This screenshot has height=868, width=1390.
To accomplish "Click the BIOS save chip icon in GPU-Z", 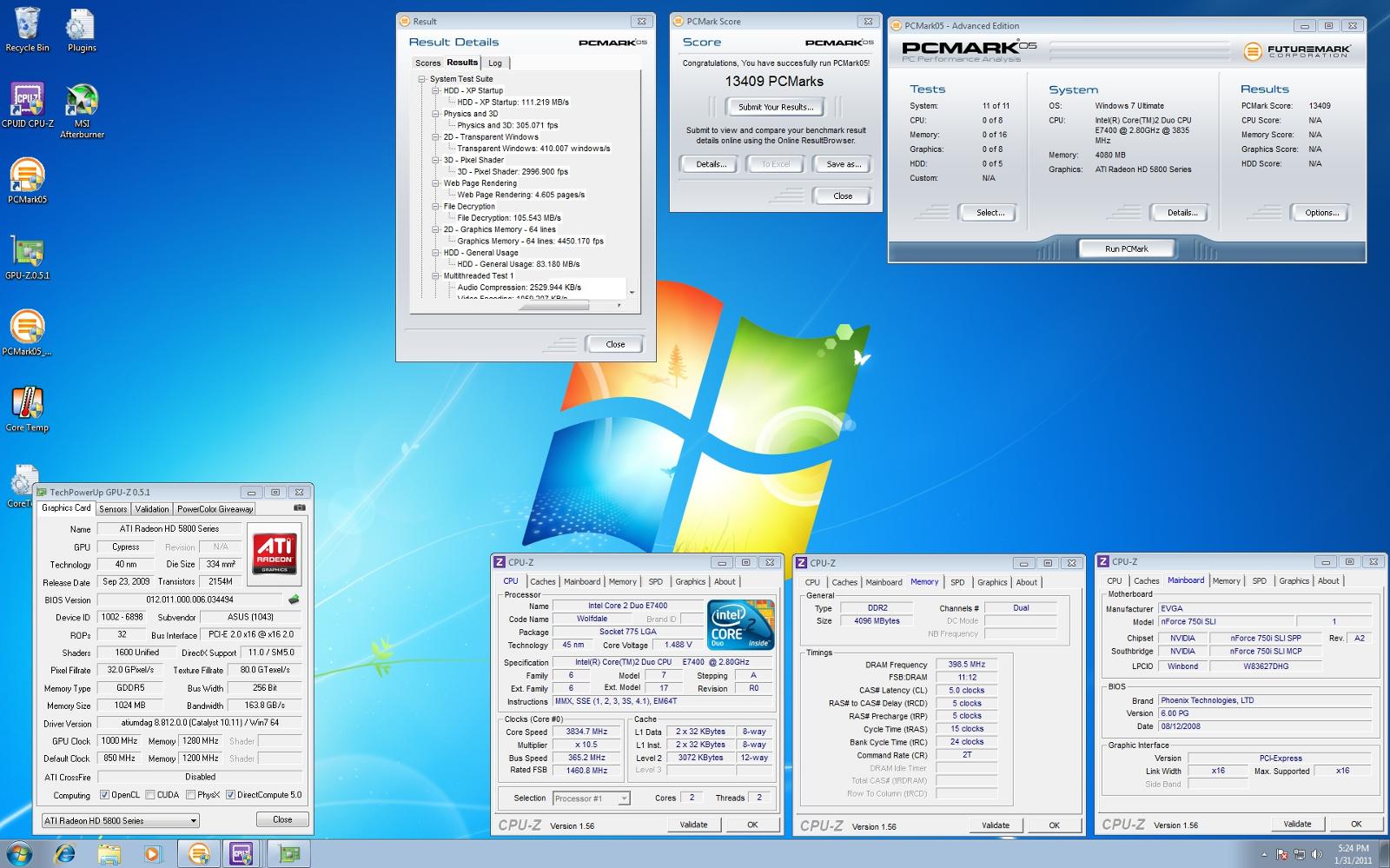I will tap(294, 600).
